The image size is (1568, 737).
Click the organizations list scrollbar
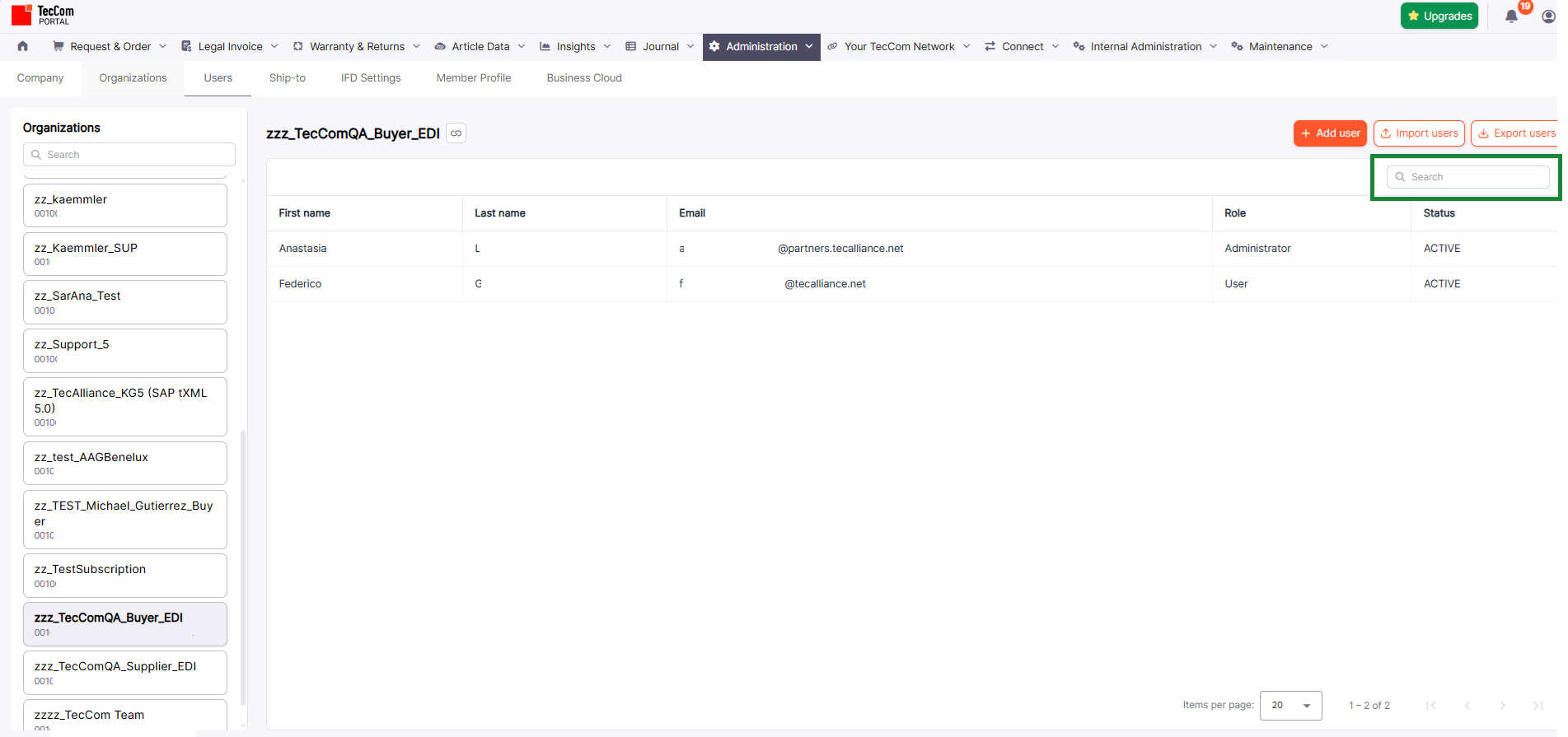click(243, 568)
